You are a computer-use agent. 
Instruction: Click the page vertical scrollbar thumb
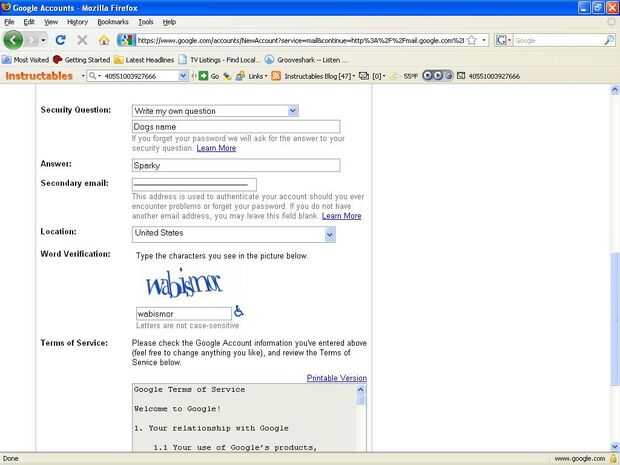pyautogui.click(x=614, y=319)
